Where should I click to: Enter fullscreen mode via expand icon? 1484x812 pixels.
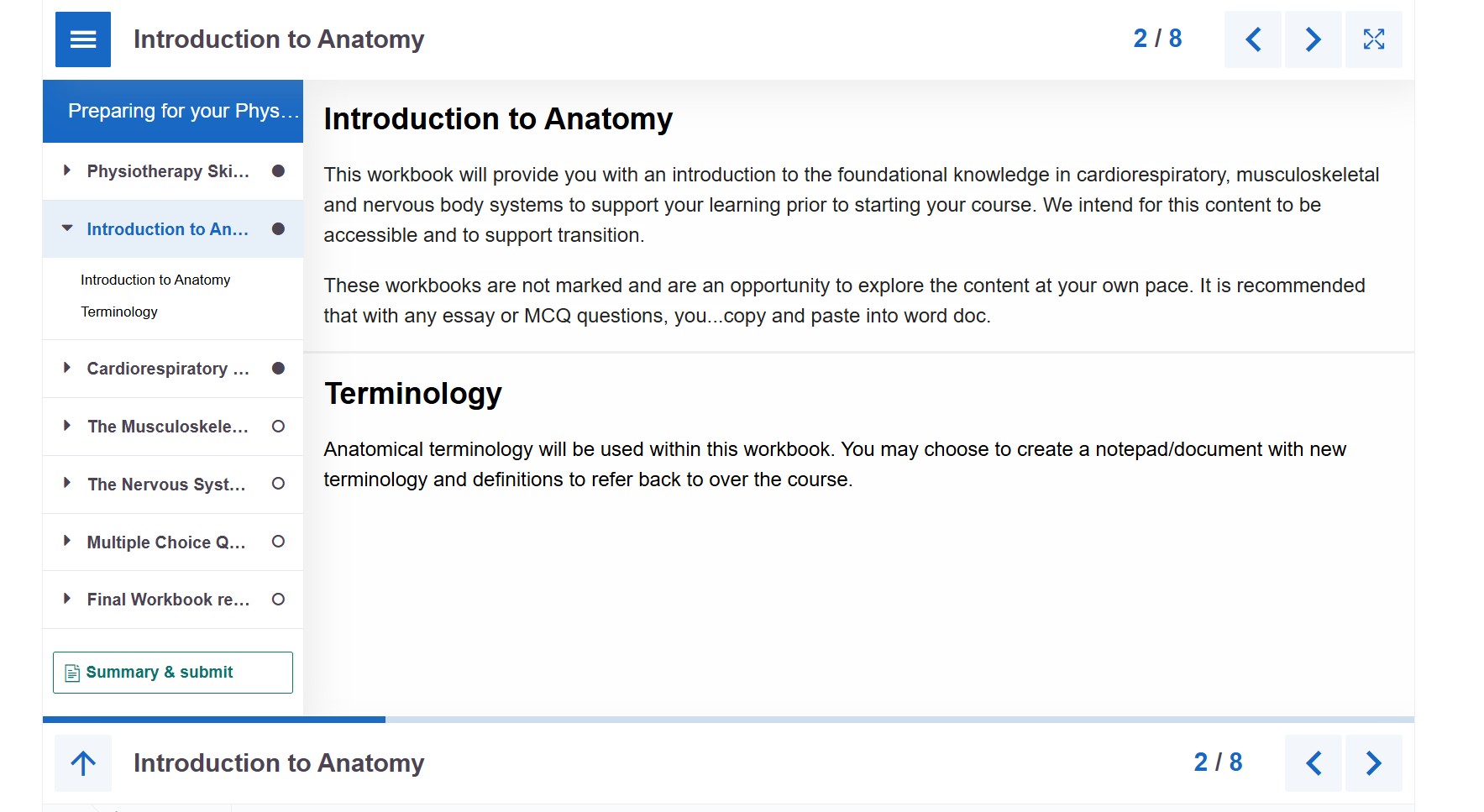click(x=1373, y=39)
